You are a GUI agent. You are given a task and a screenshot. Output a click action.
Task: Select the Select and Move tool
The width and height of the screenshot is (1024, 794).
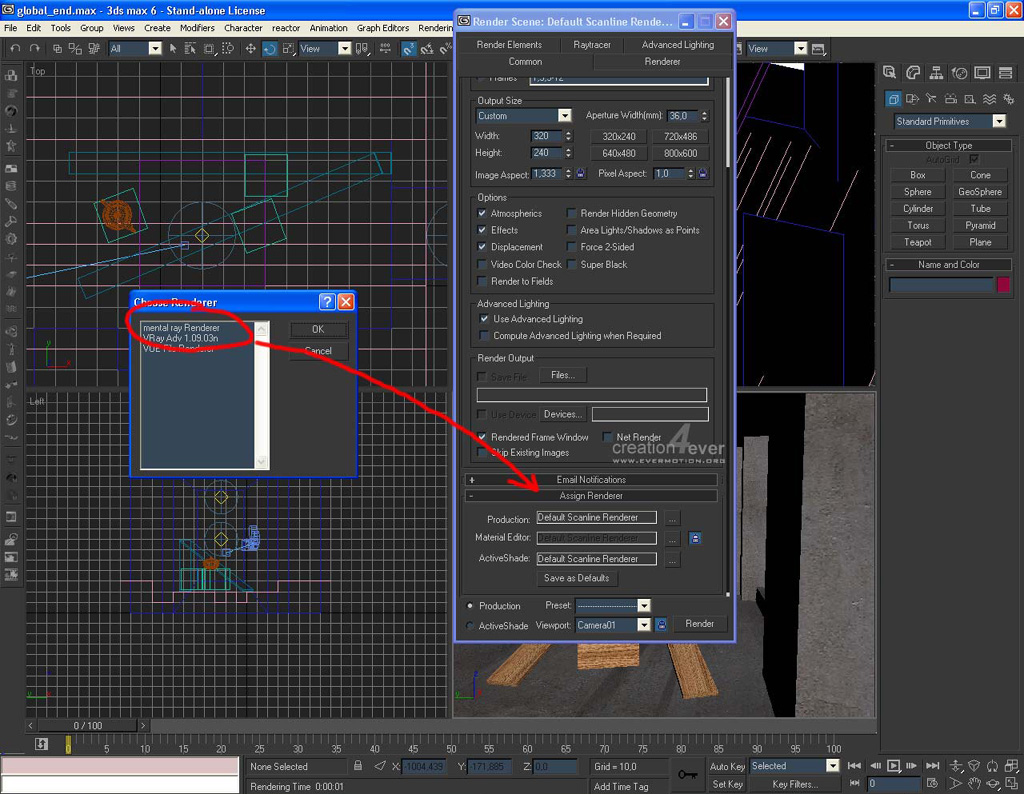click(x=250, y=48)
